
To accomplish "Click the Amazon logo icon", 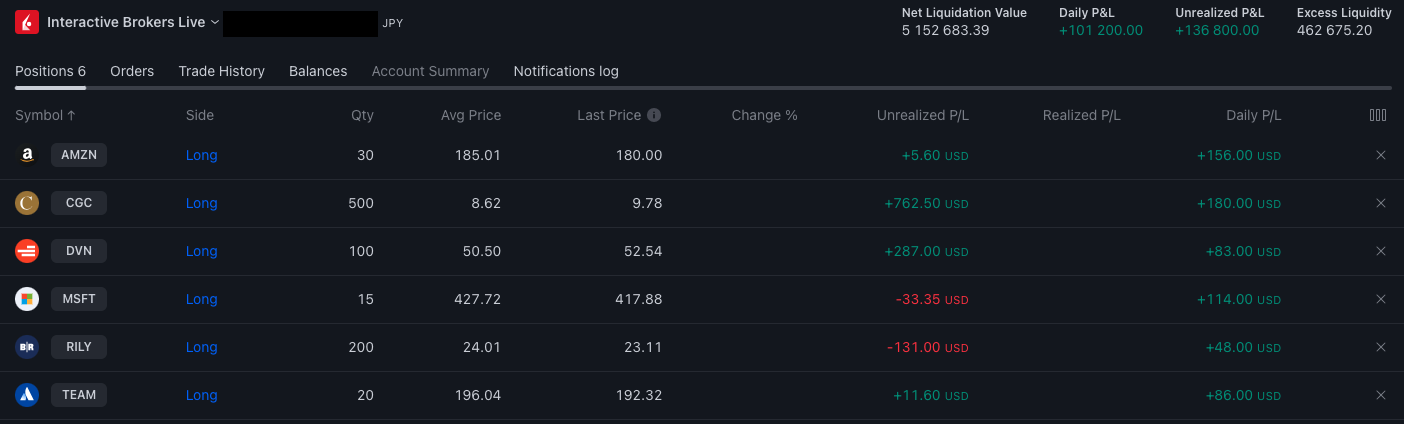I will click(27, 155).
